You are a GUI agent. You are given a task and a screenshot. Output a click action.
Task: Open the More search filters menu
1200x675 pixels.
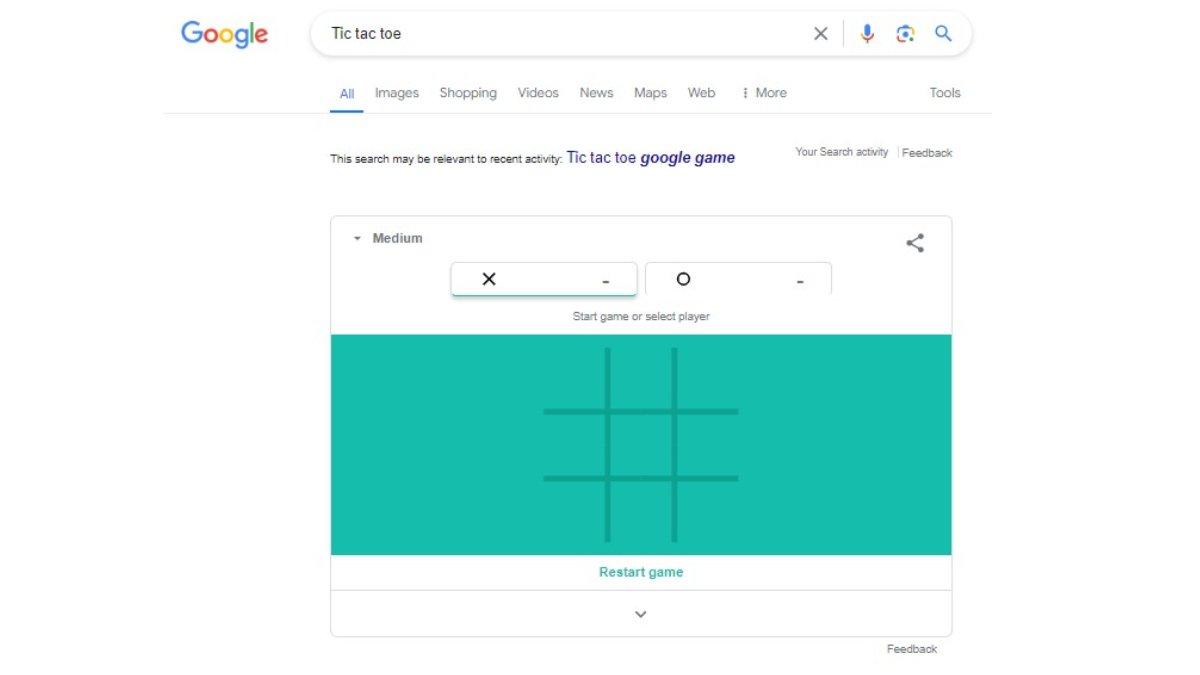[764, 93]
